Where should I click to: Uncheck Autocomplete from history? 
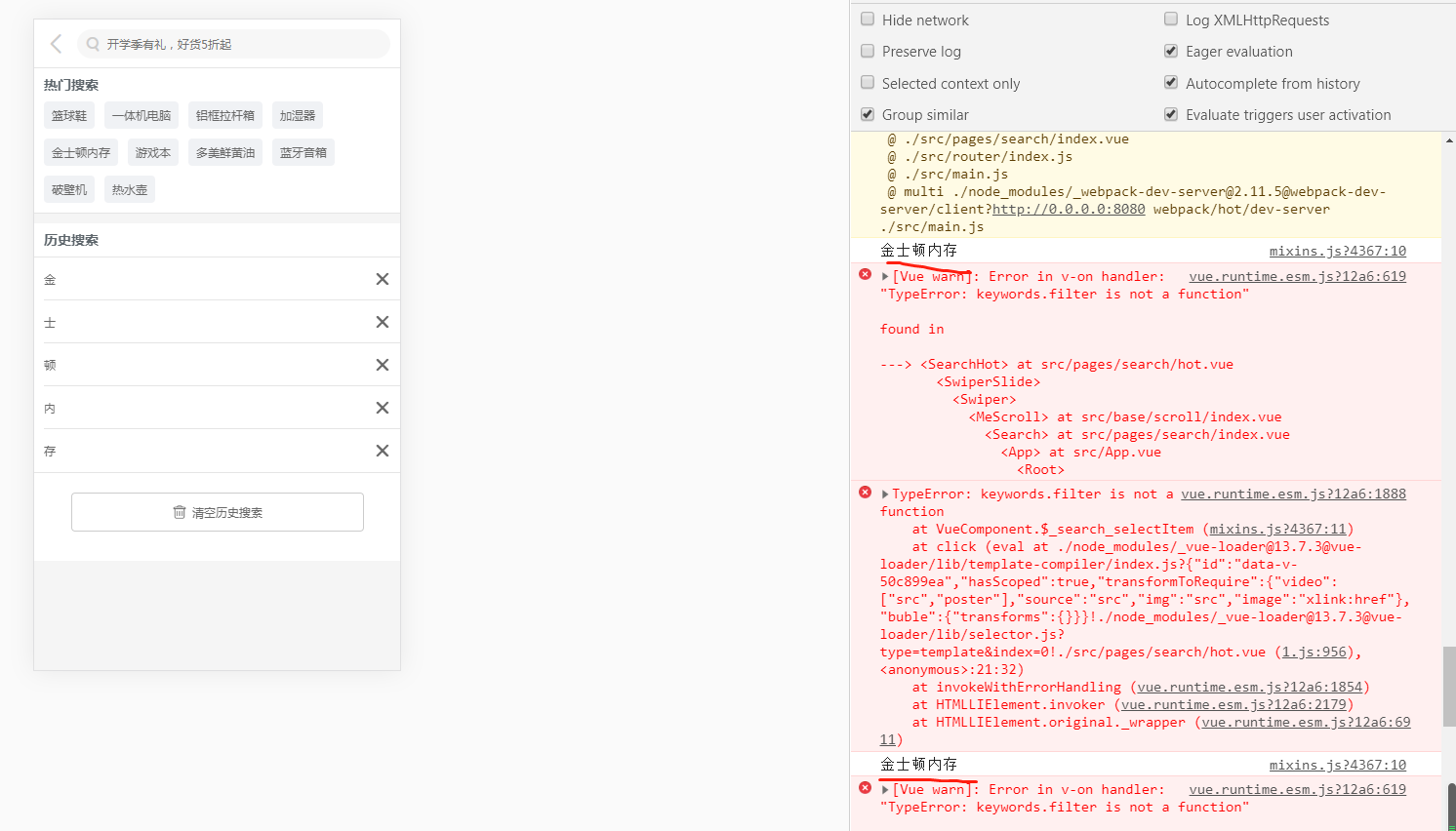[x=1171, y=83]
